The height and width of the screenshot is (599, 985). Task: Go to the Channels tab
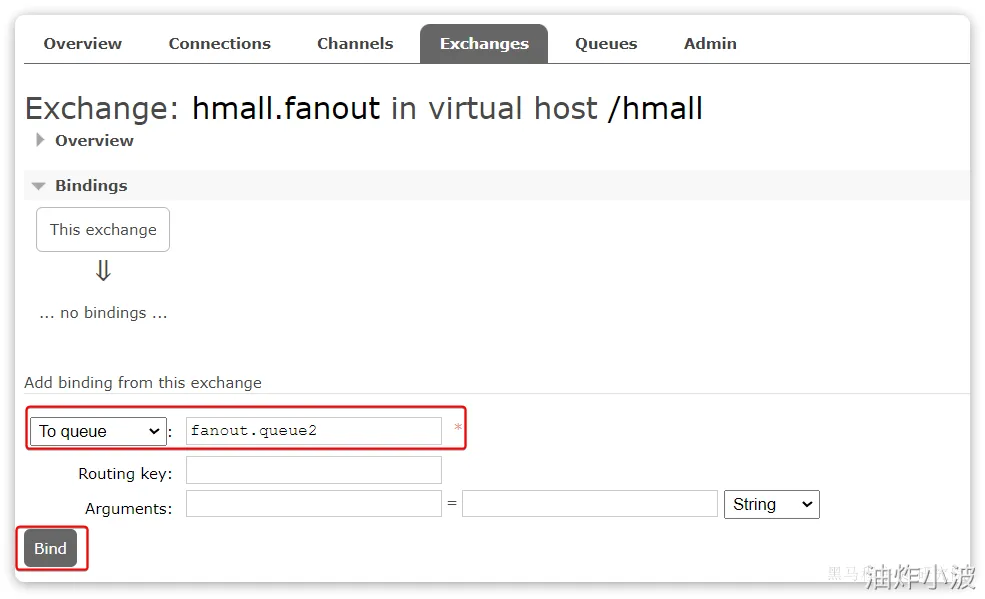[355, 44]
